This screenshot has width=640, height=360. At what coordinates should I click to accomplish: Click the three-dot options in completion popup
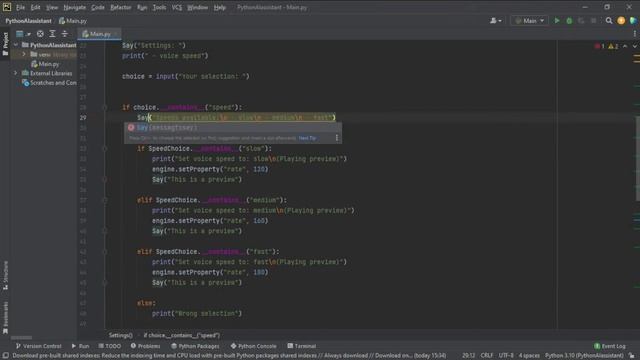pos(337,138)
